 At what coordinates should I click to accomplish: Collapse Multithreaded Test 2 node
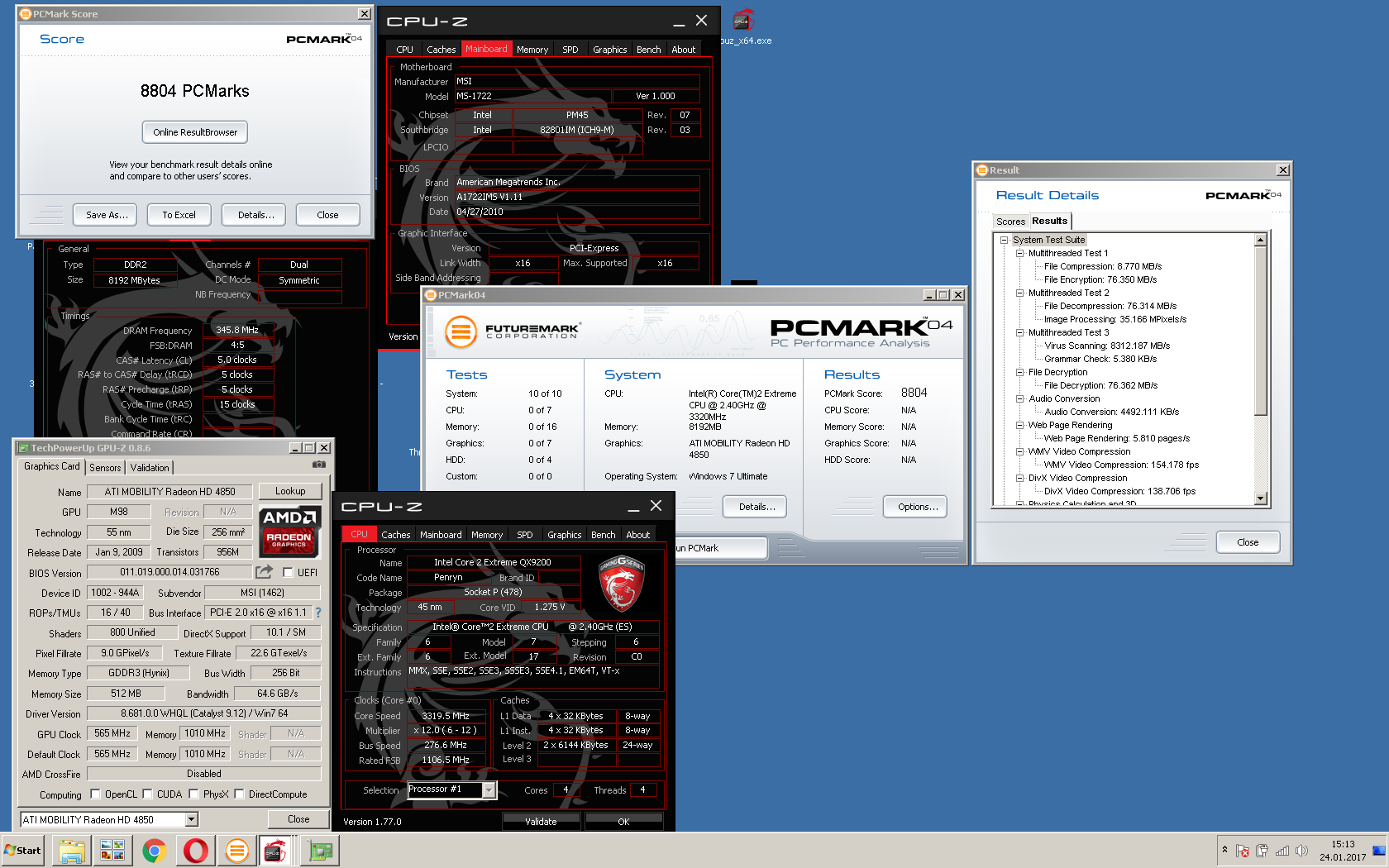click(x=1019, y=293)
